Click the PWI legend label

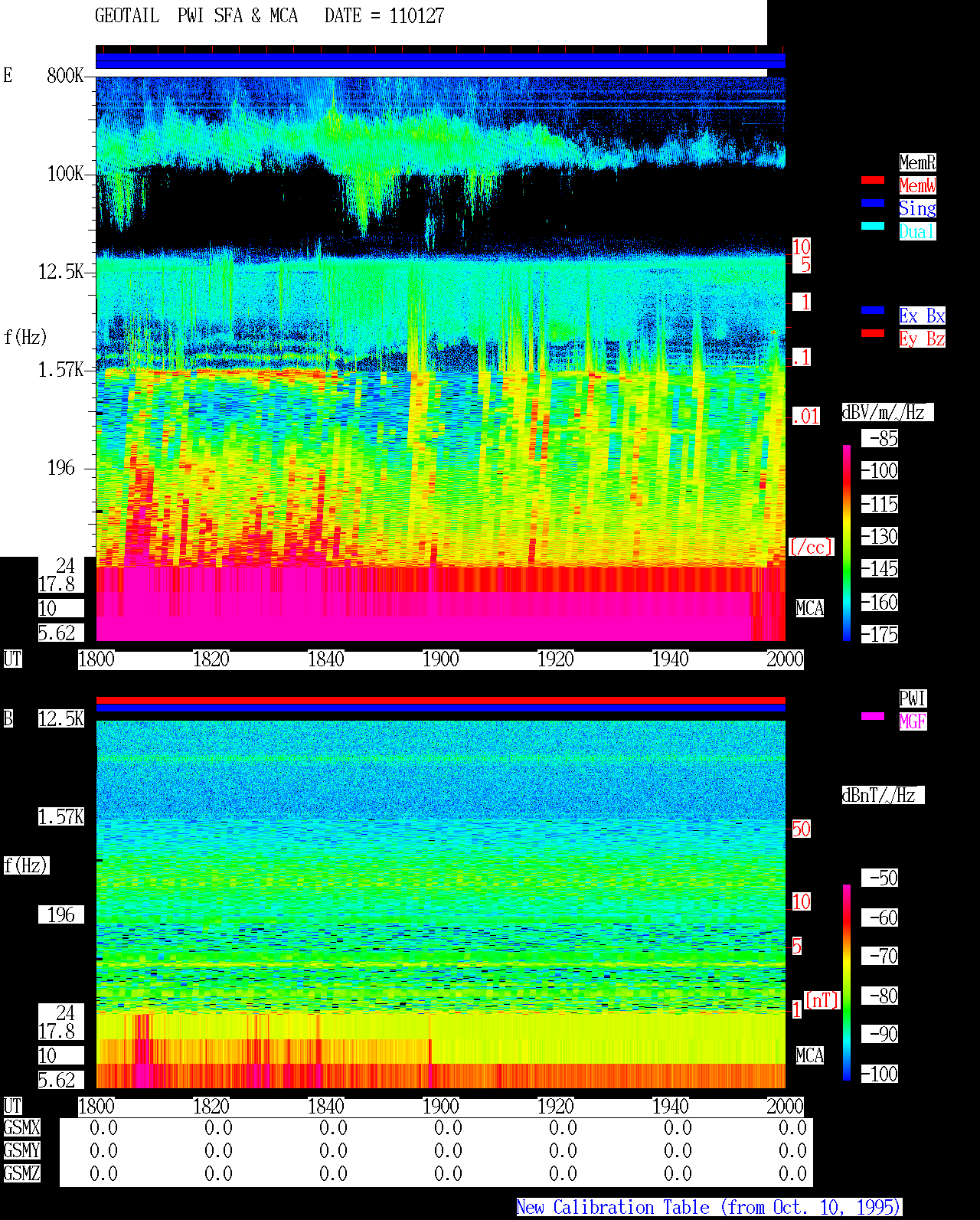click(x=913, y=698)
